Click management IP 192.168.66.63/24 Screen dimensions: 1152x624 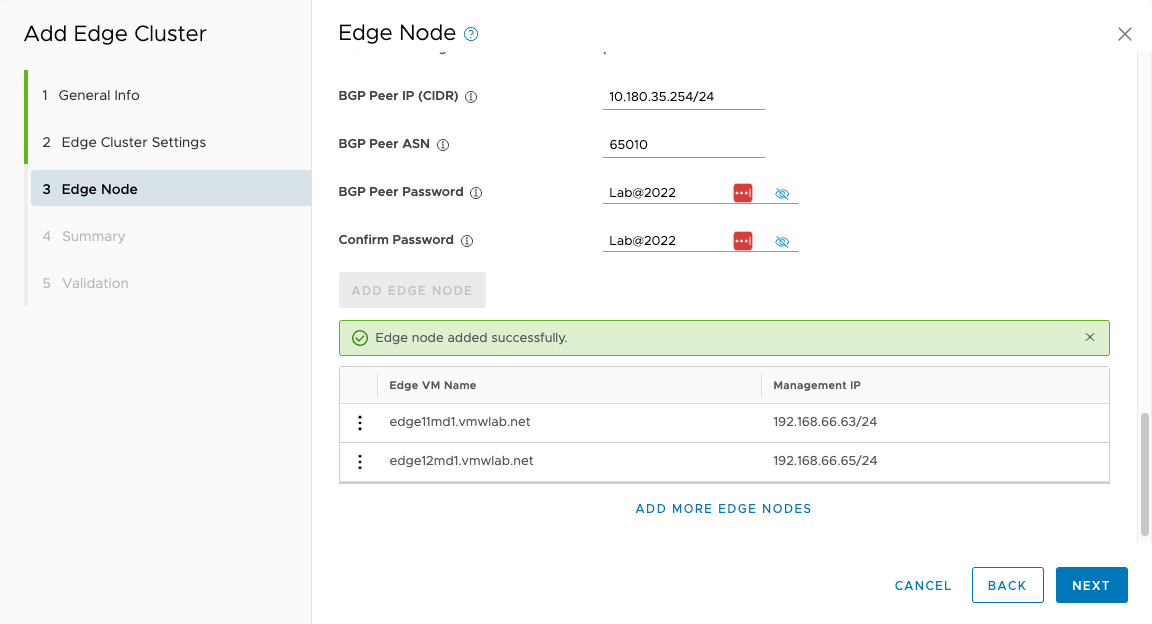pyautogui.click(x=825, y=422)
